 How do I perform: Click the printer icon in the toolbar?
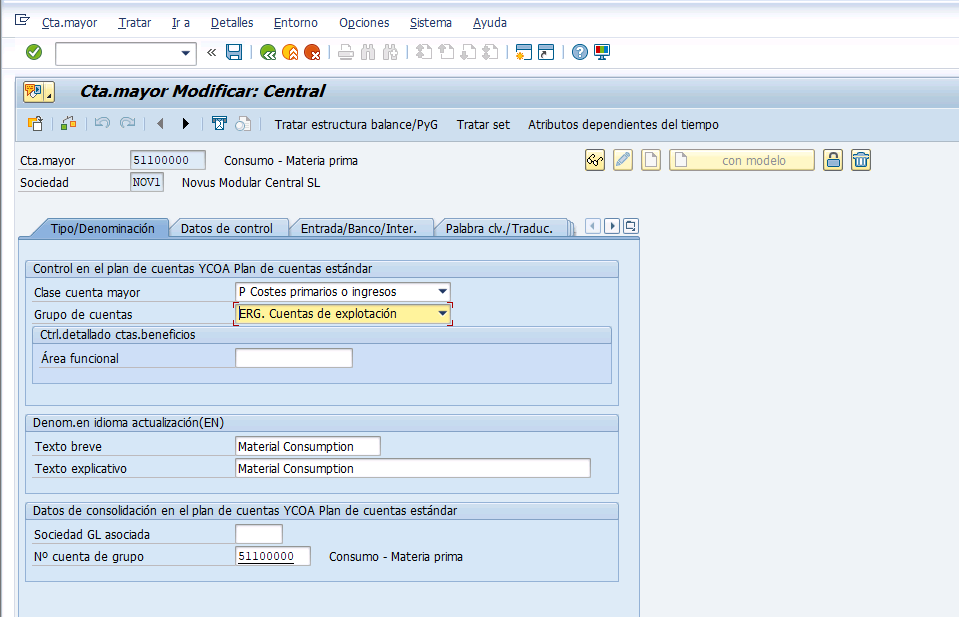click(346, 53)
